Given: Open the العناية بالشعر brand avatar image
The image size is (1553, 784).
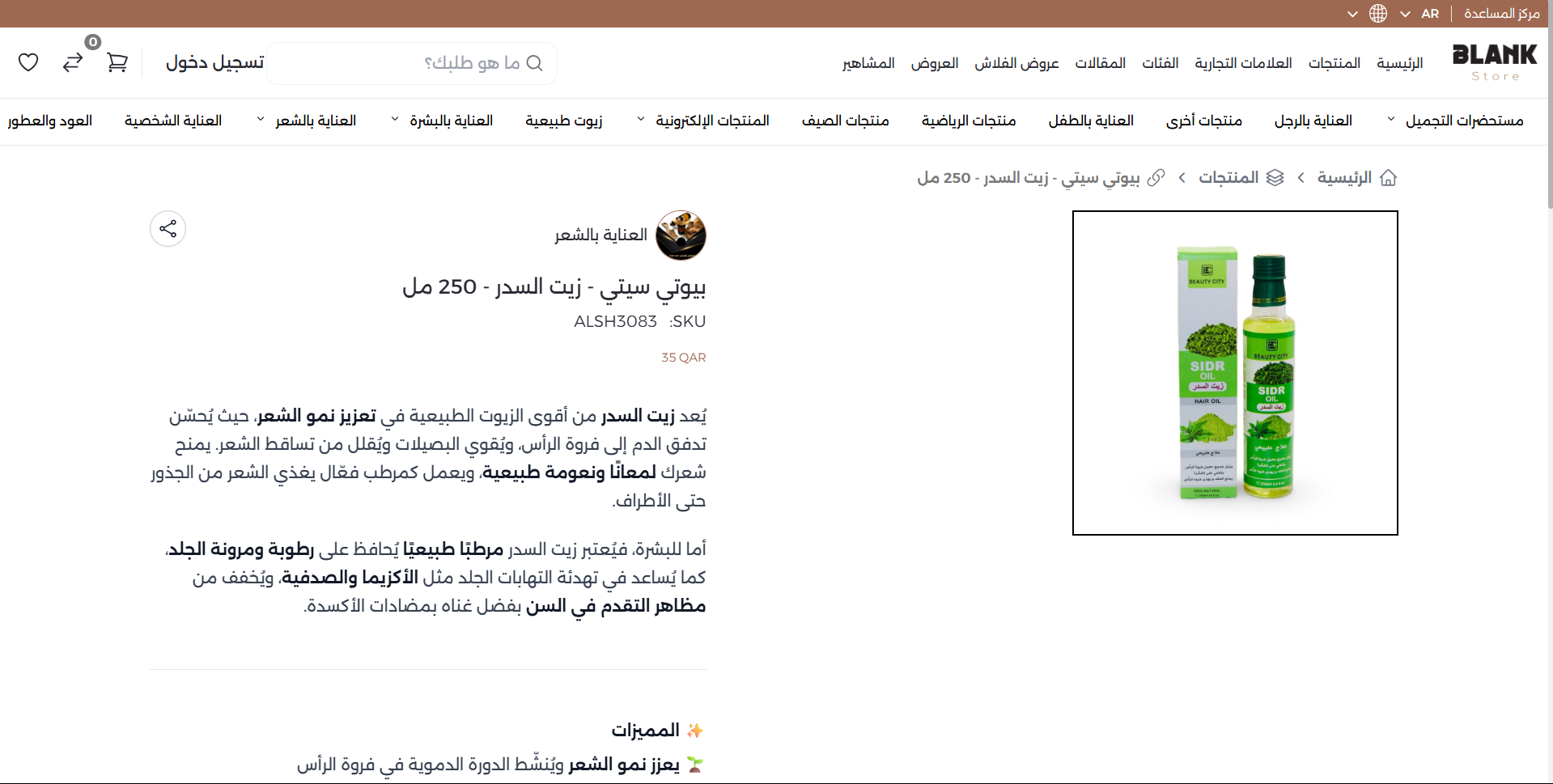Looking at the screenshot, I should 681,235.
